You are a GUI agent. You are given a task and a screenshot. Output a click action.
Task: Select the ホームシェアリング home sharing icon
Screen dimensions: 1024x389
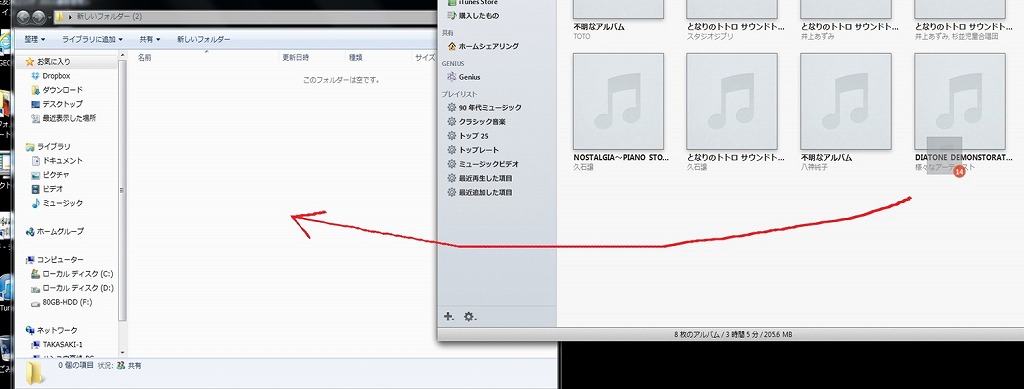tap(451, 46)
